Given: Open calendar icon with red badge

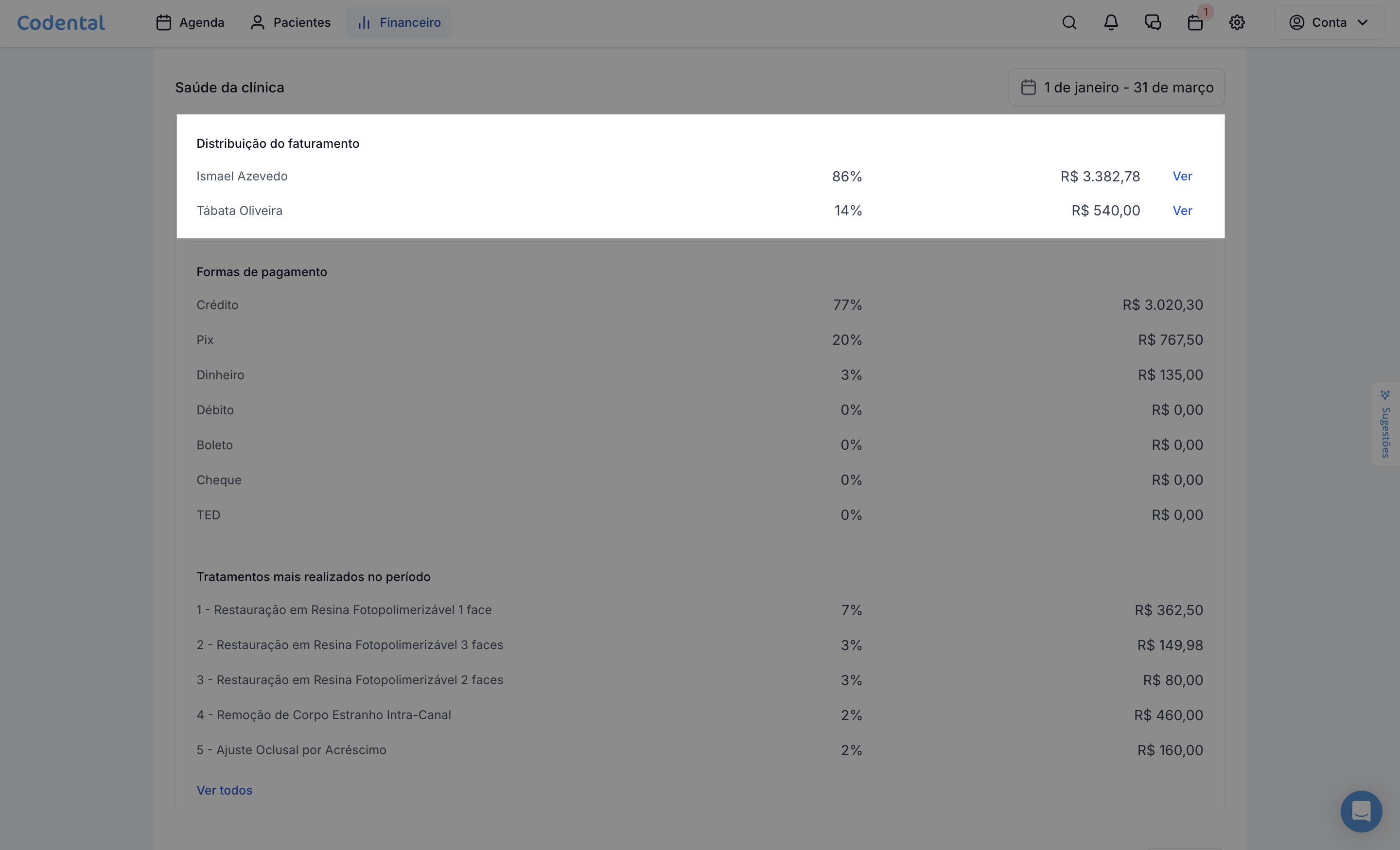Looking at the screenshot, I should coord(1195,22).
